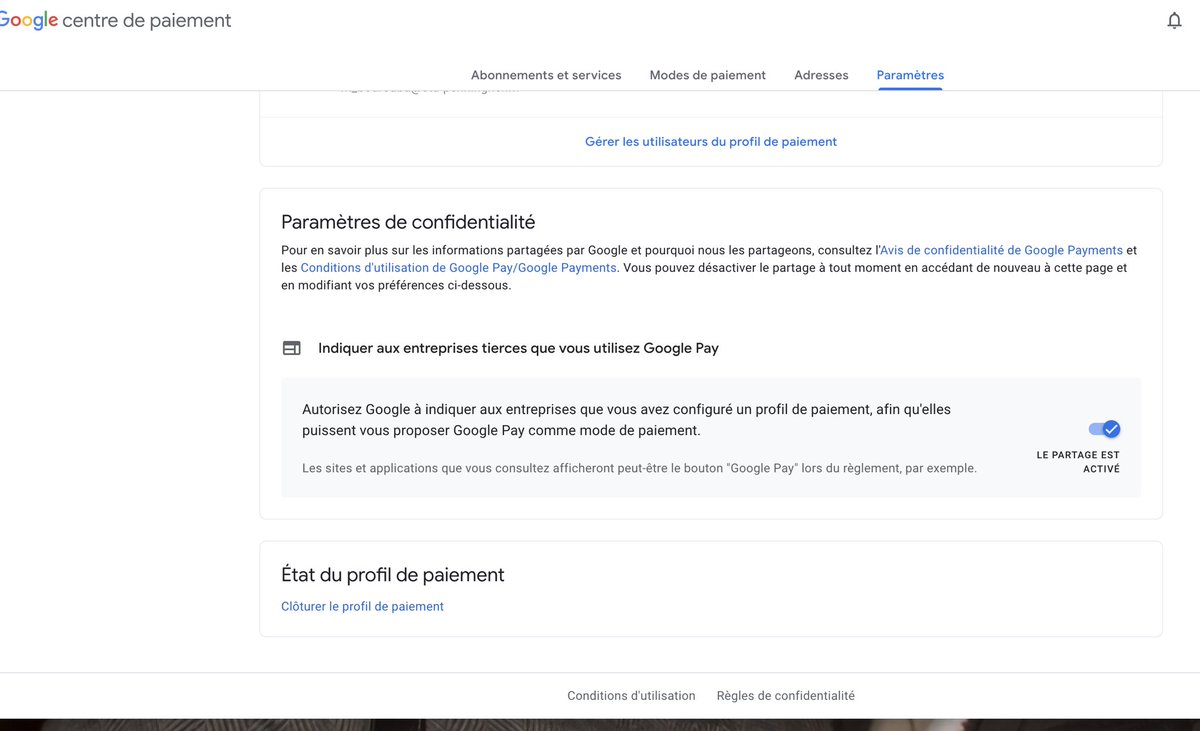Open Avis de confidentialité de Google Payments link
This screenshot has width=1200, height=731.
tap(1001, 250)
